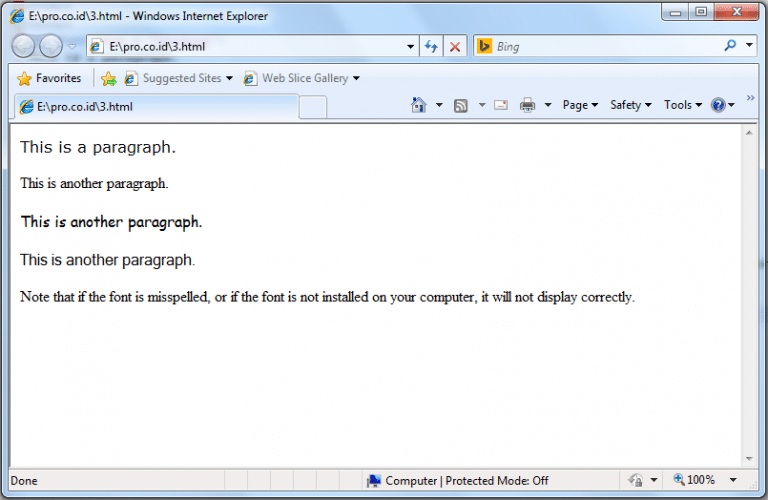Expand the zoom level dropdown arrow
Image resolution: width=768 pixels, height=500 pixels.
coord(733,481)
